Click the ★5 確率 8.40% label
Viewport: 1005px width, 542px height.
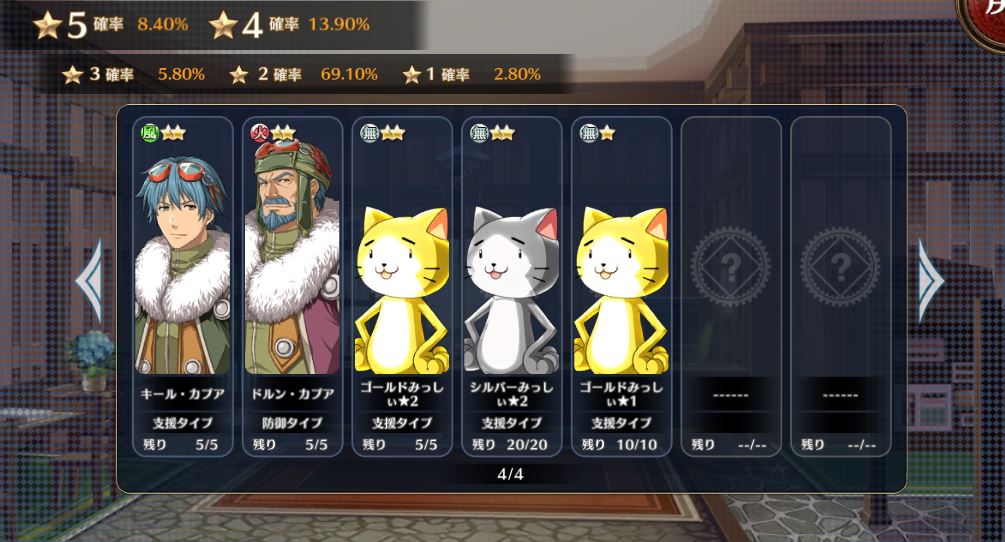point(111,24)
